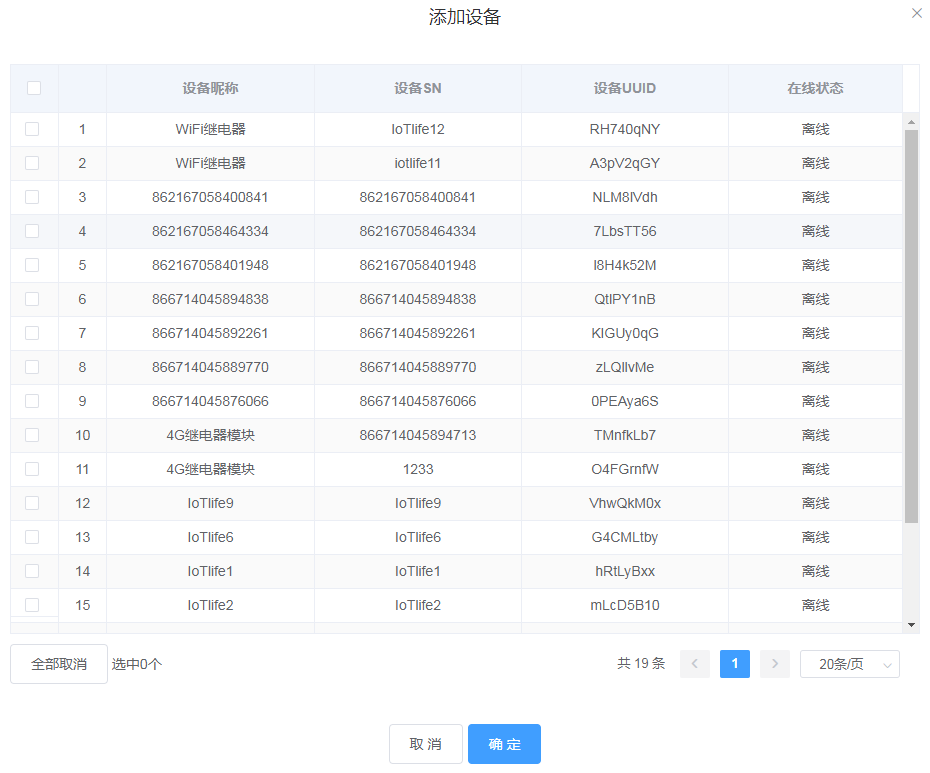Select checkbox of row 10 TMnfkLb7
Screen dimensions: 930x773
tap(32, 435)
